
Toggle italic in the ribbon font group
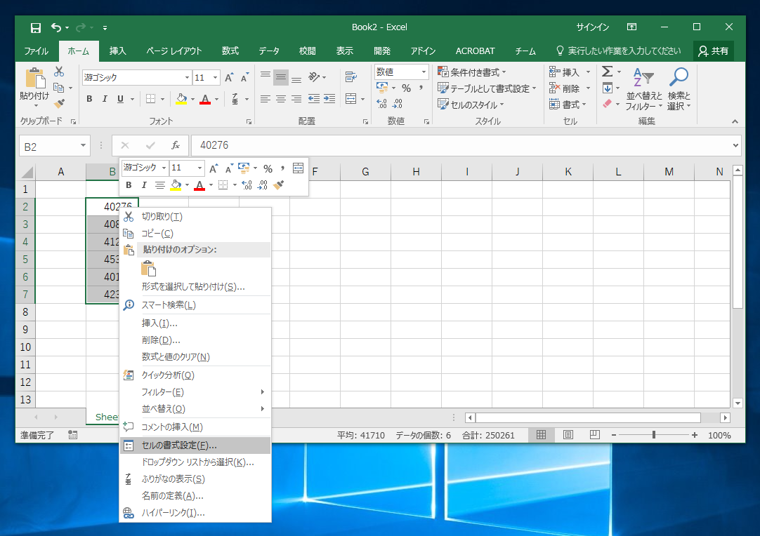(104, 99)
